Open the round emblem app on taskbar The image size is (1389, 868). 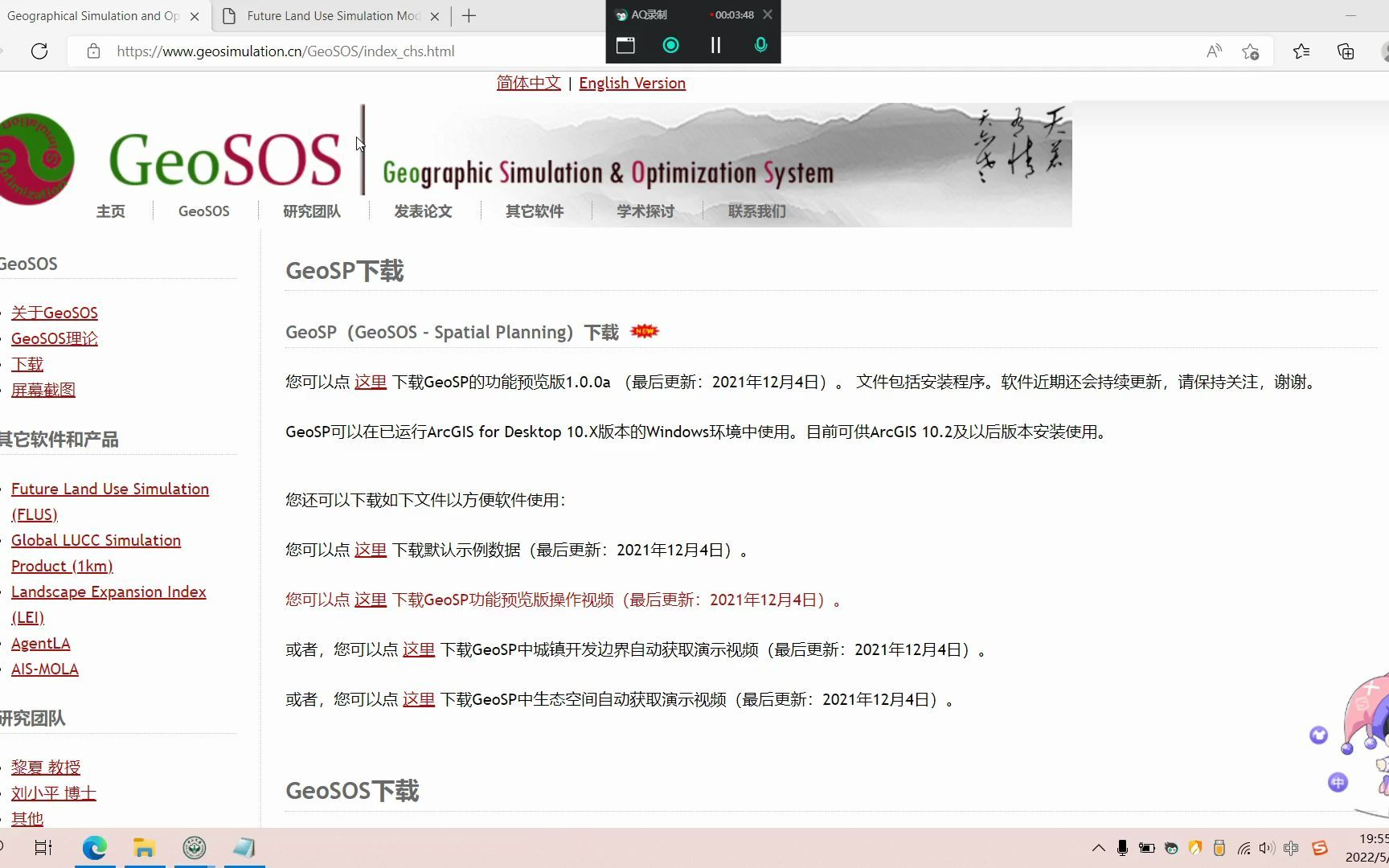(x=195, y=848)
